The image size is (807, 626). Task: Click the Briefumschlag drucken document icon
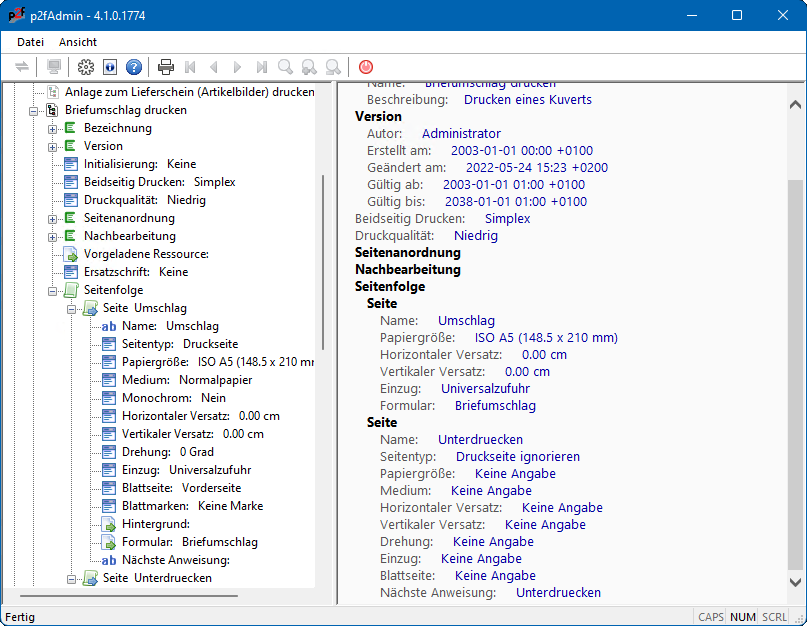click(x=53, y=110)
